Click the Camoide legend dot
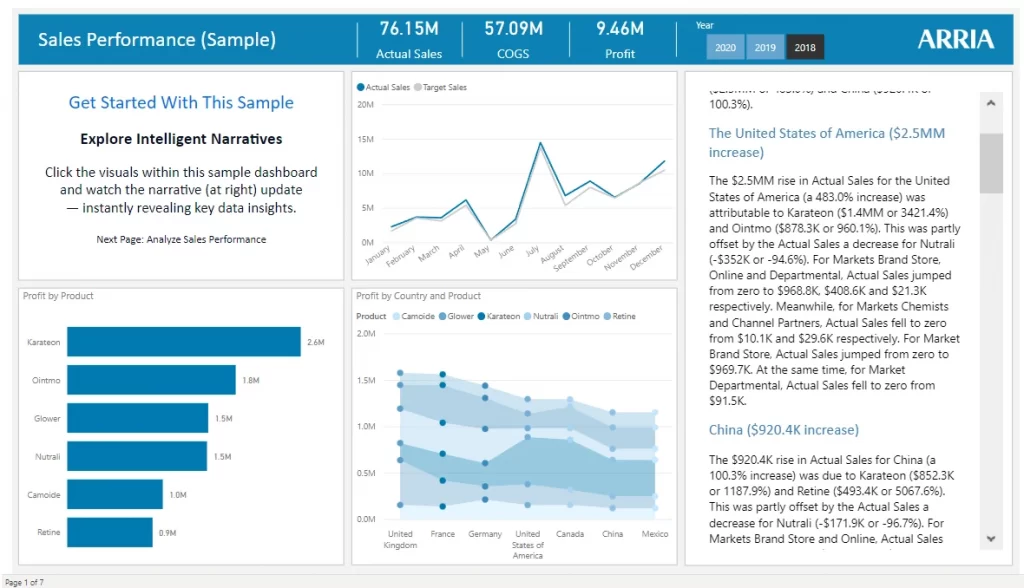1024x588 pixels. 396,316
